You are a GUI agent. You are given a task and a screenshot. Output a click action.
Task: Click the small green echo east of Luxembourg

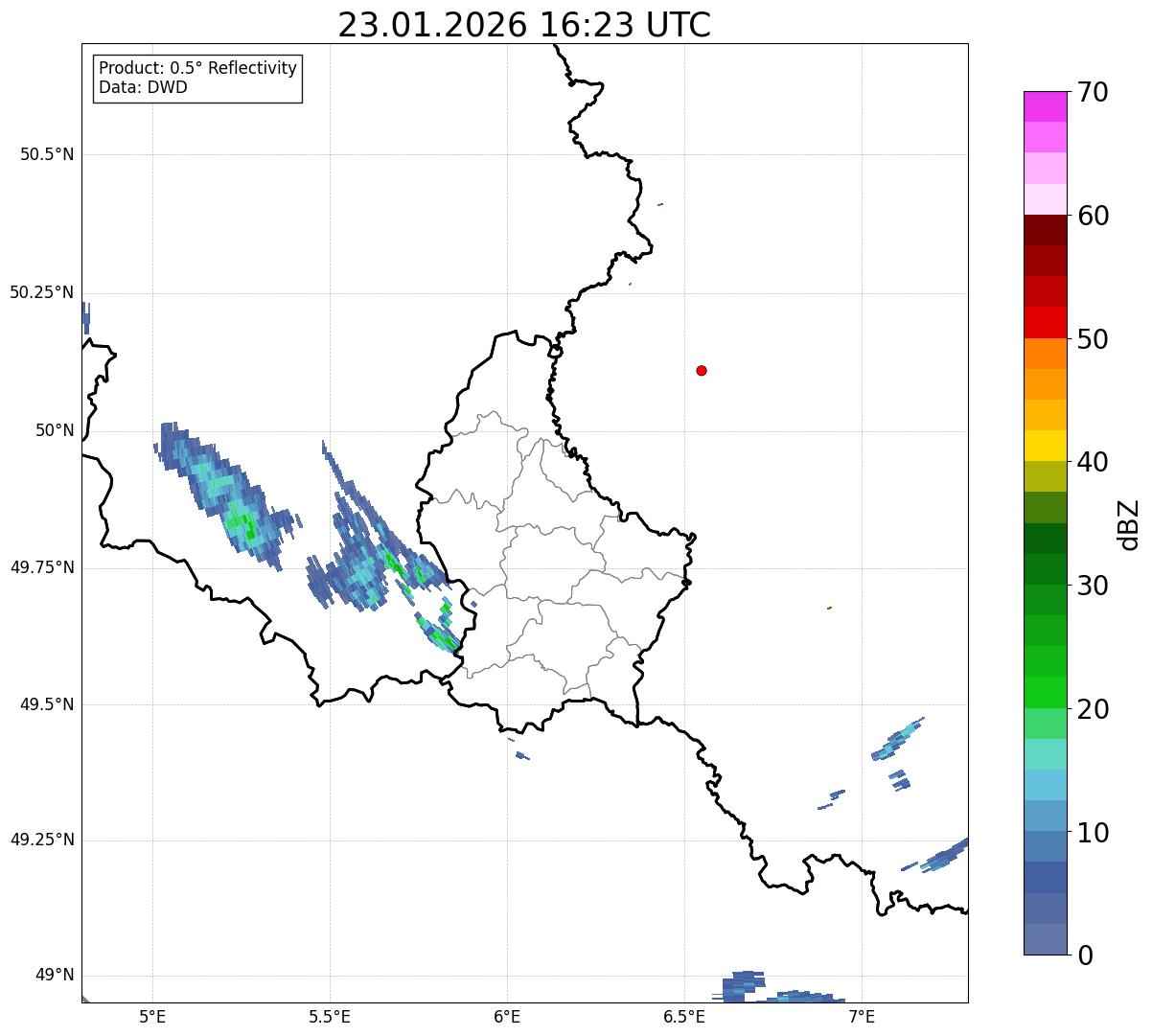click(829, 608)
